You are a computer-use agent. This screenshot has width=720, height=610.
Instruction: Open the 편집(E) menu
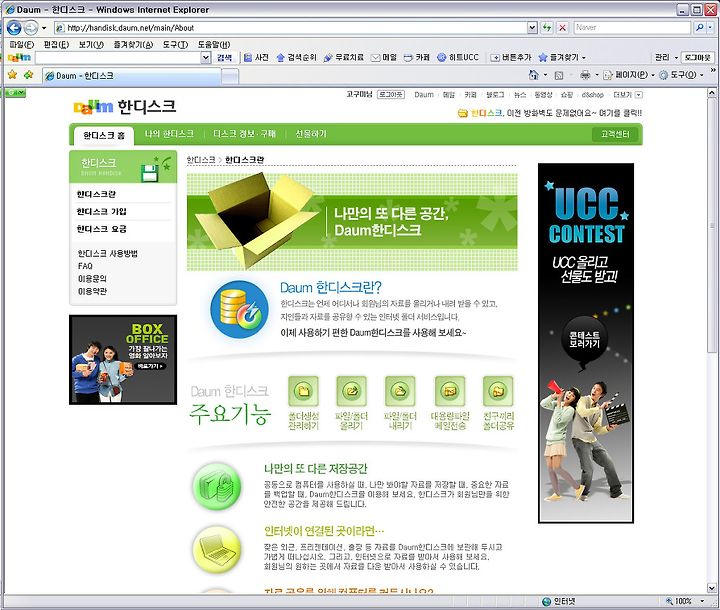point(56,45)
